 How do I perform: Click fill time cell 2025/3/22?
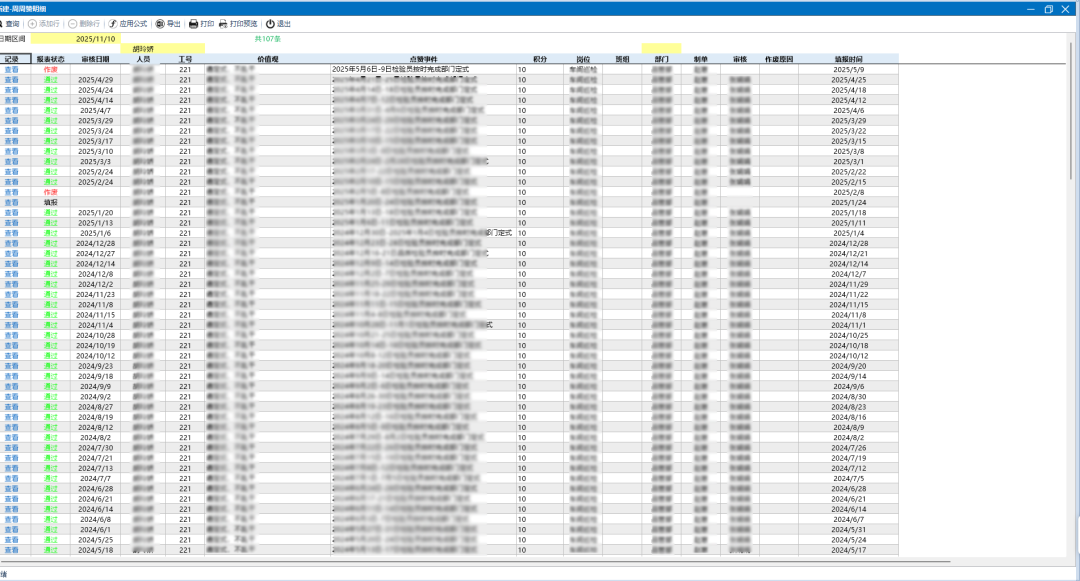(x=849, y=131)
